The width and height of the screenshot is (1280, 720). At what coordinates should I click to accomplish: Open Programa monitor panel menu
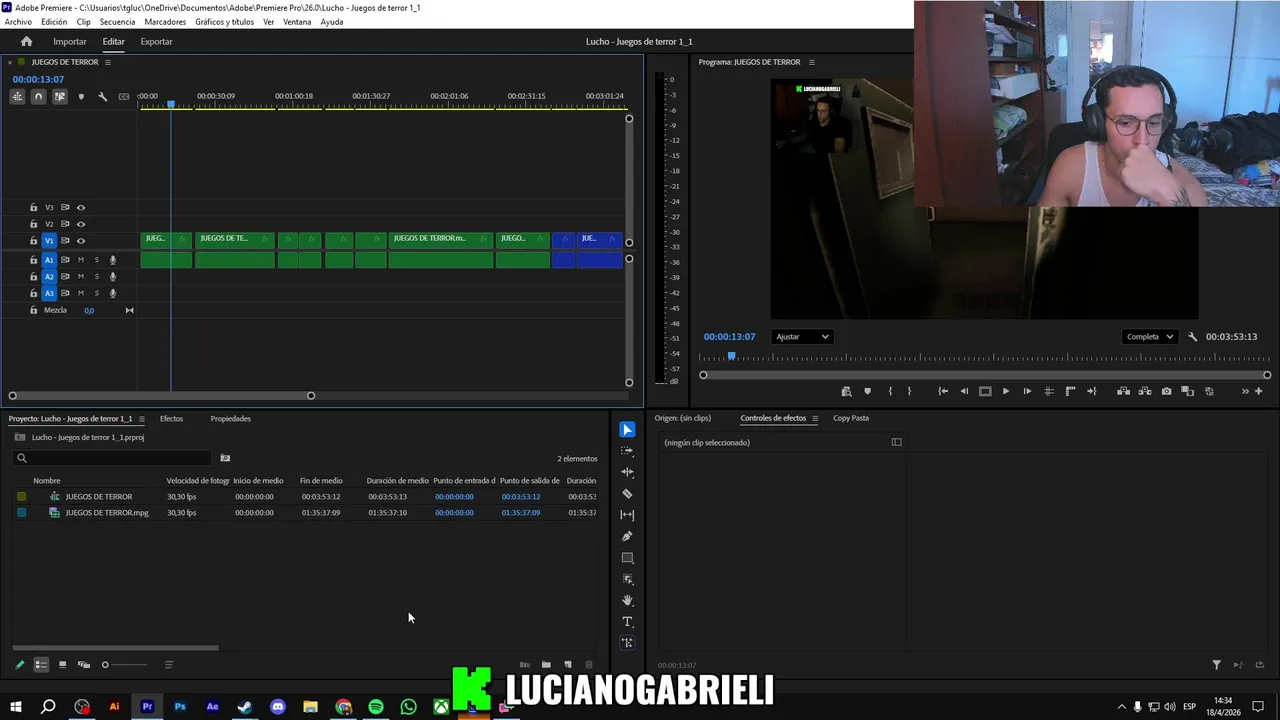811,62
